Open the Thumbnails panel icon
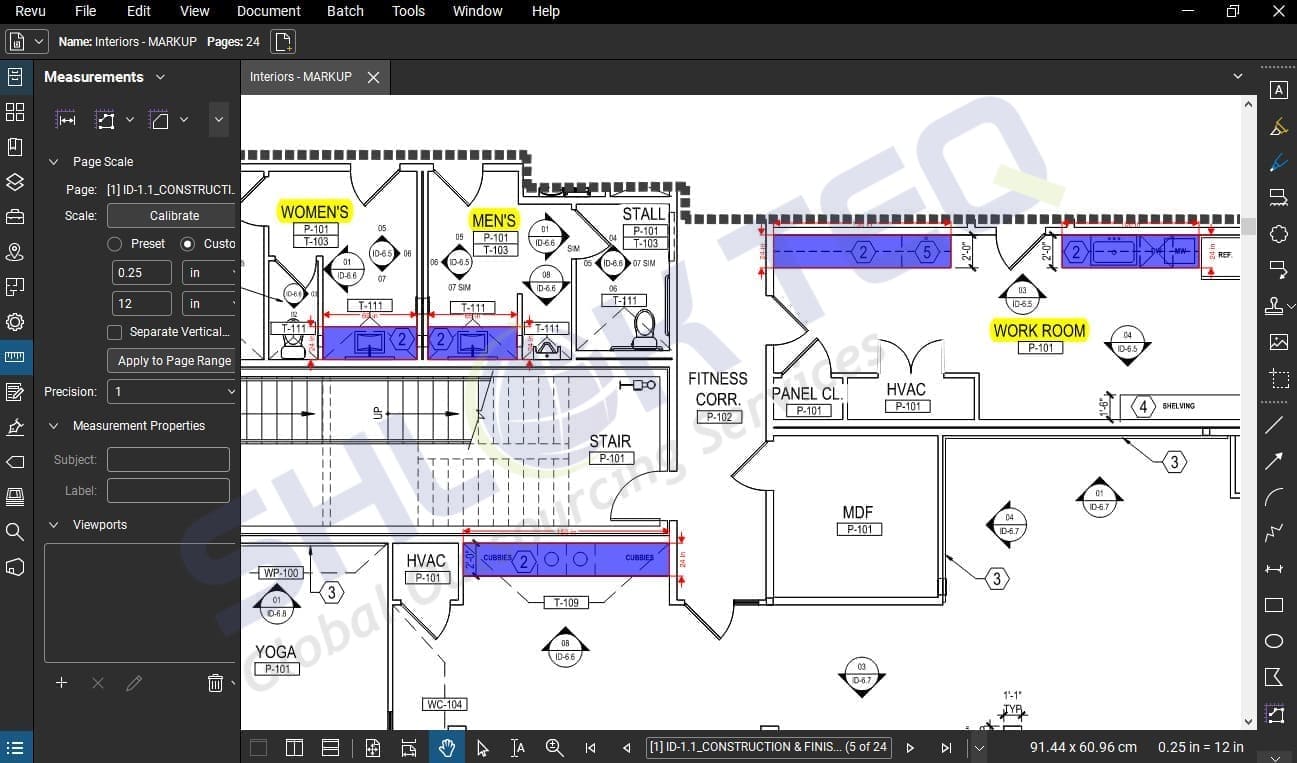Screen dimensions: 1297x763 click(15, 112)
